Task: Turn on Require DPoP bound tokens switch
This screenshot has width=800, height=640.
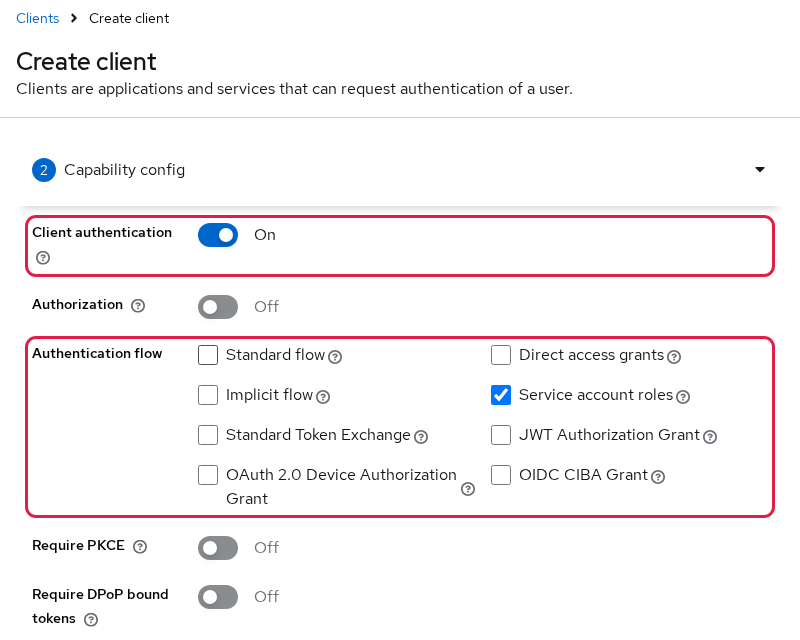Action: pyautogui.click(x=218, y=597)
